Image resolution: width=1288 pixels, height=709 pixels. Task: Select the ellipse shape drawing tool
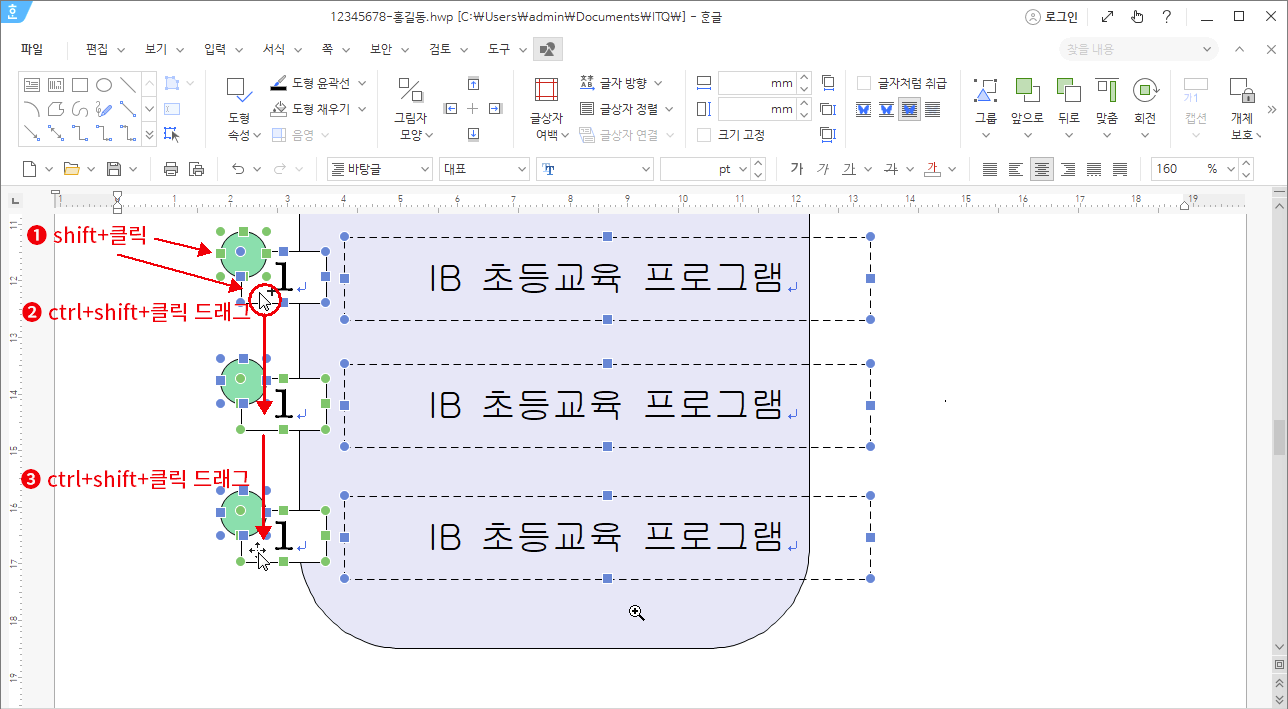click(104, 85)
